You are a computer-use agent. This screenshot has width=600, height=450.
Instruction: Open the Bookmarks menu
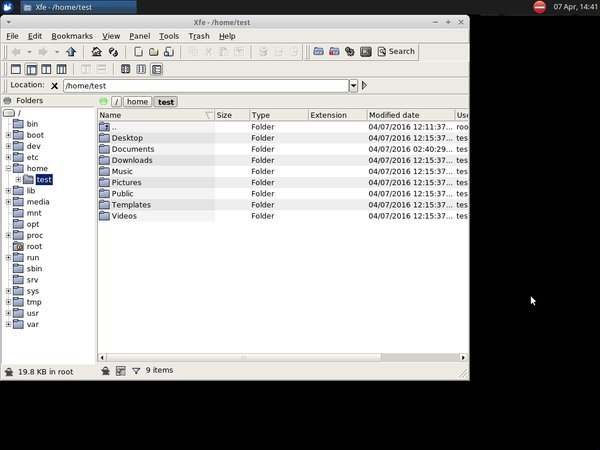click(x=72, y=36)
